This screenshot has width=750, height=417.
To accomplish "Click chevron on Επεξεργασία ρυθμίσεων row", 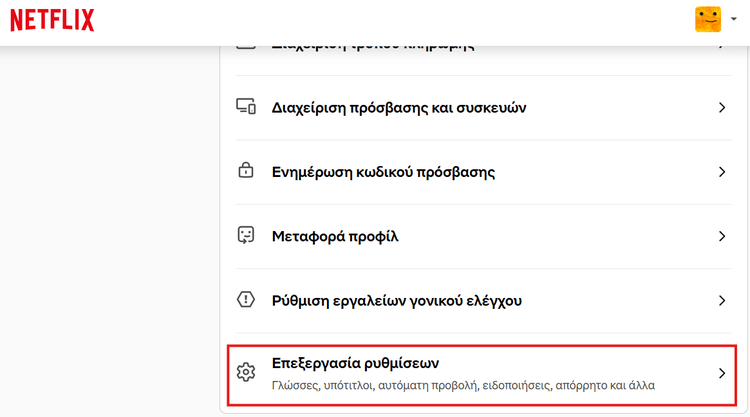I will click(x=721, y=373).
